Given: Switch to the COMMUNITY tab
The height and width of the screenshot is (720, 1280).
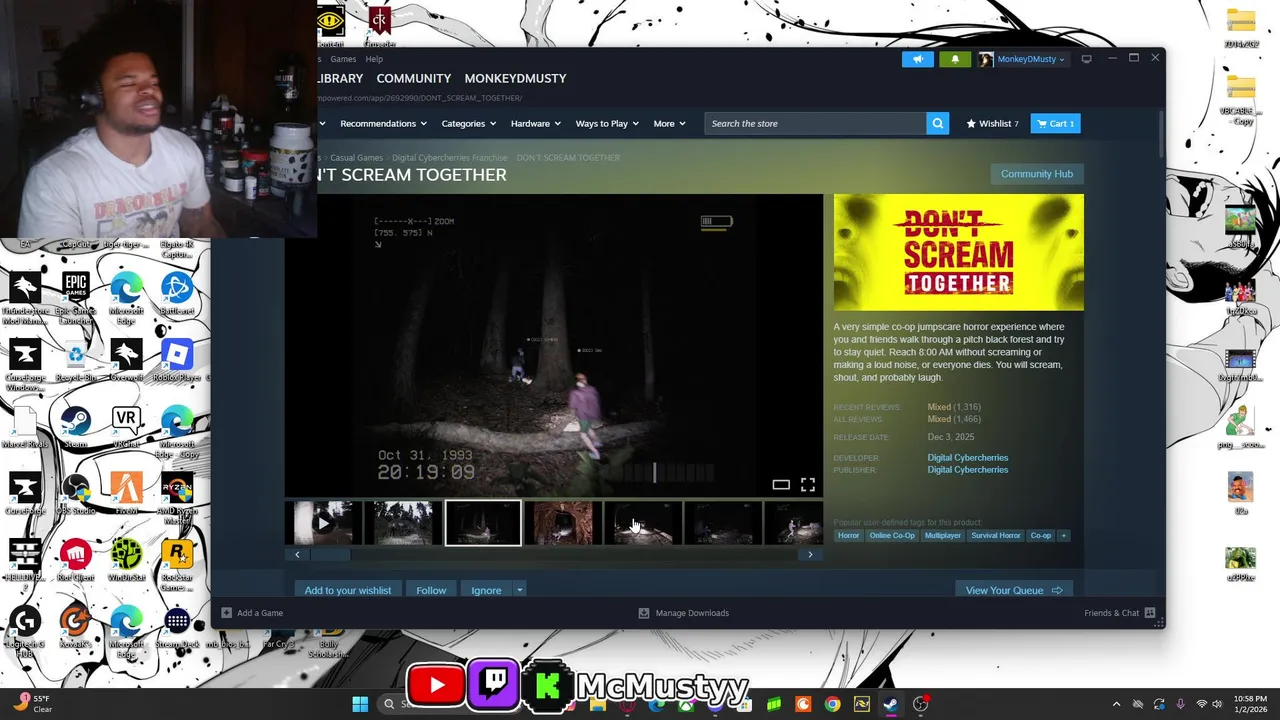Looking at the screenshot, I should tap(413, 78).
